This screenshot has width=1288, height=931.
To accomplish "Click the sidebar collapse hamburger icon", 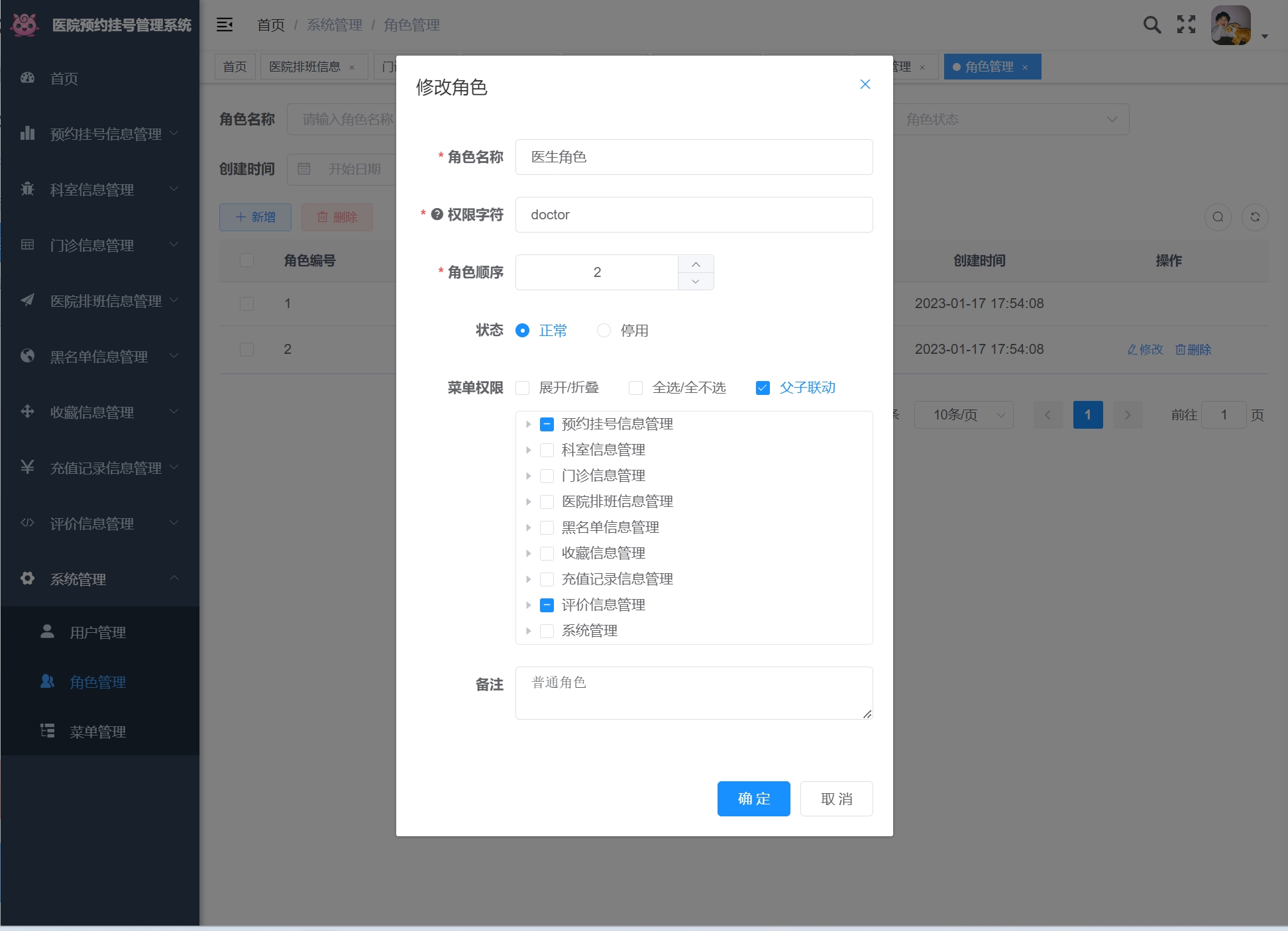I will pos(225,25).
